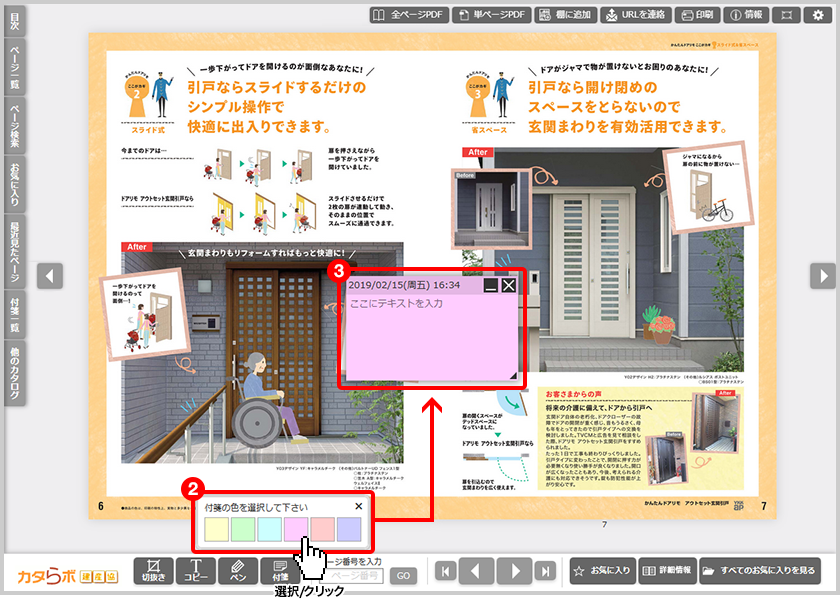Toggle fullscreen view icon
This screenshot has height=605, width=840.
point(788,15)
